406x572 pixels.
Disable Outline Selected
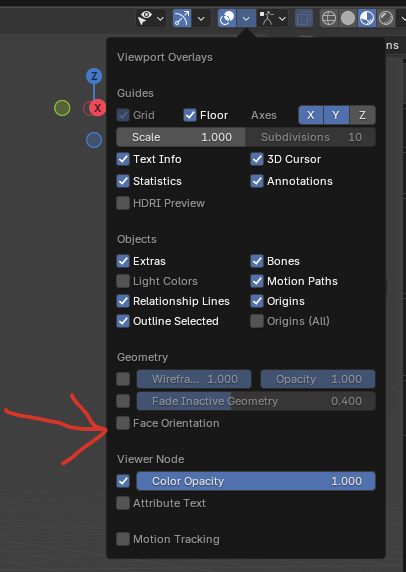(123, 321)
